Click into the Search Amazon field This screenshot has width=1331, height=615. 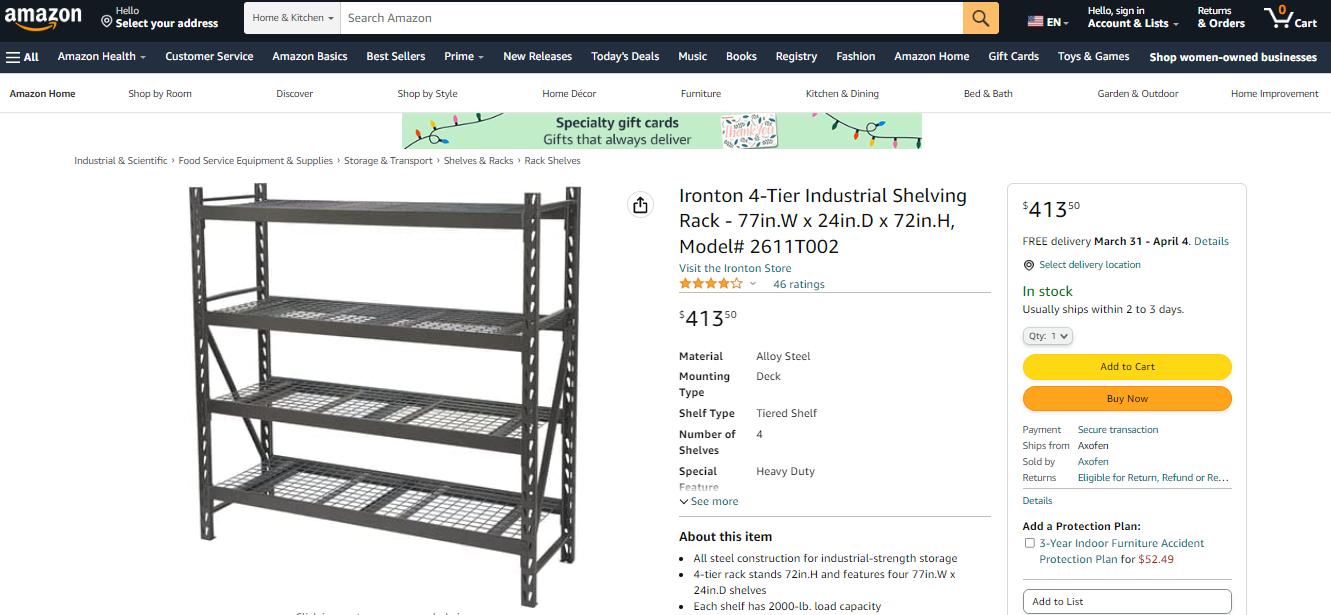pos(652,18)
